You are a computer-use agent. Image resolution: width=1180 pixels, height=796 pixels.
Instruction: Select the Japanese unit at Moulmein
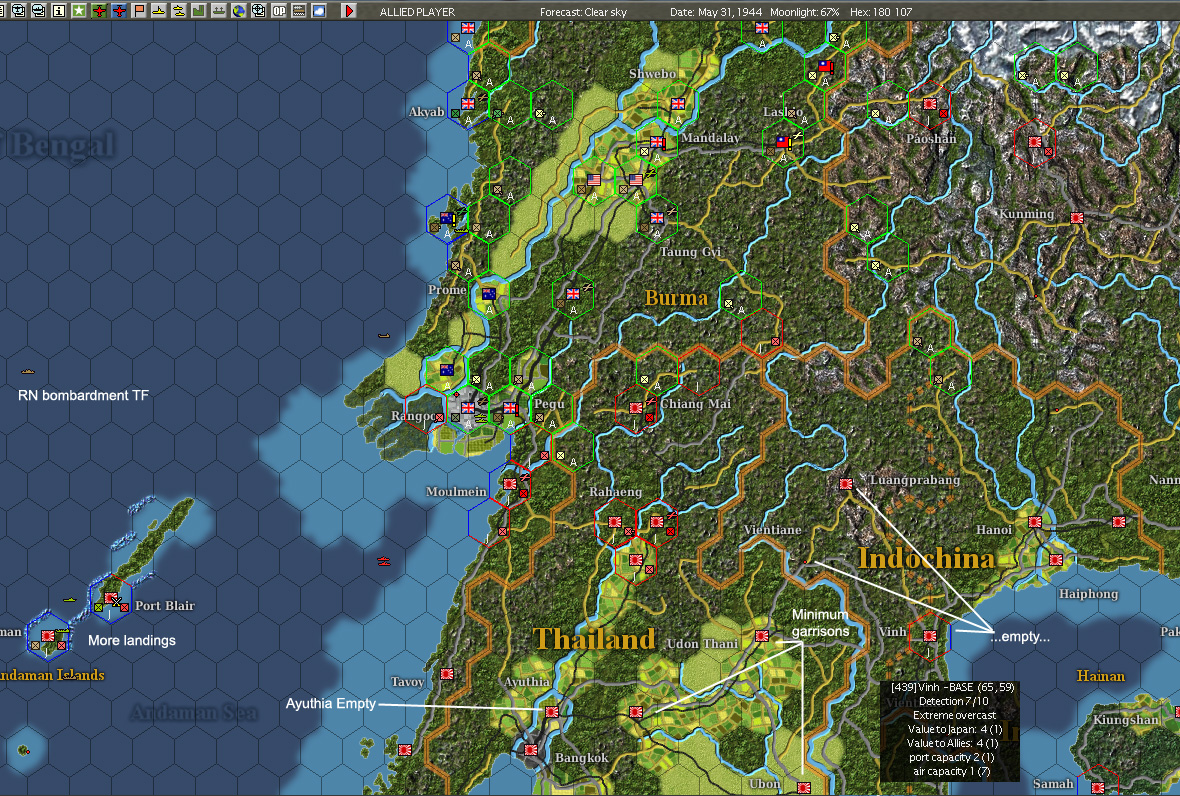pyautogui.click(x=510, y=484)
